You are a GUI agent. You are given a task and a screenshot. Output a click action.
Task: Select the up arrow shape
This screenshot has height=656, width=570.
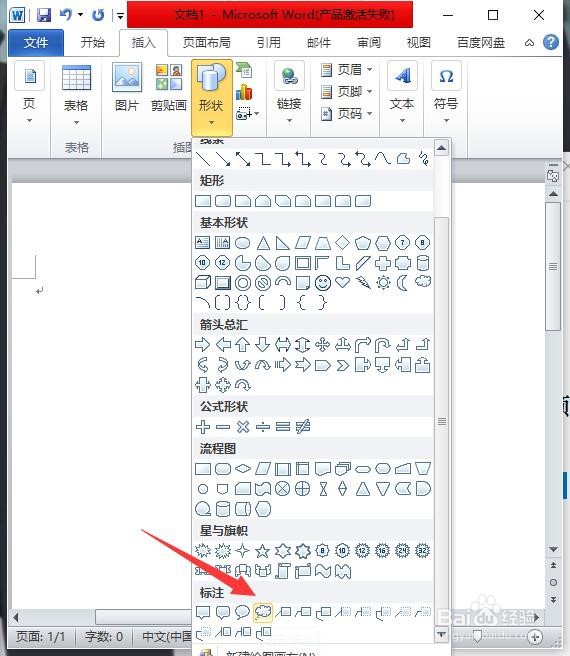click(243, 345)
